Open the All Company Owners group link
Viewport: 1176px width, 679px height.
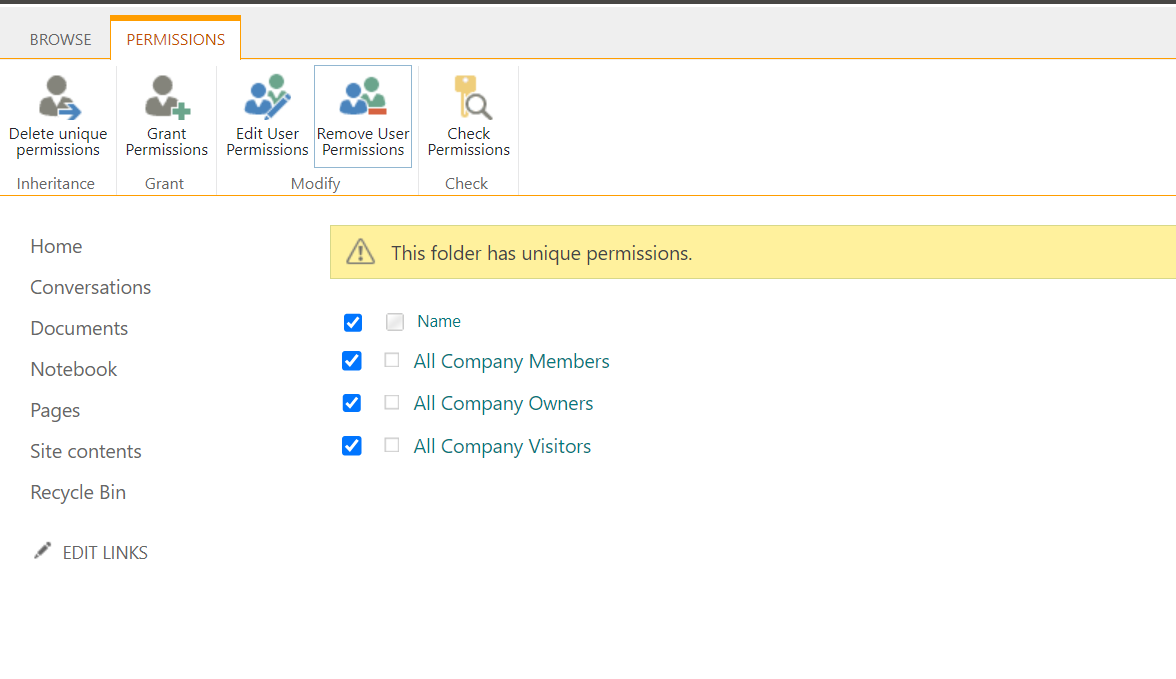[x=503, y=404]
